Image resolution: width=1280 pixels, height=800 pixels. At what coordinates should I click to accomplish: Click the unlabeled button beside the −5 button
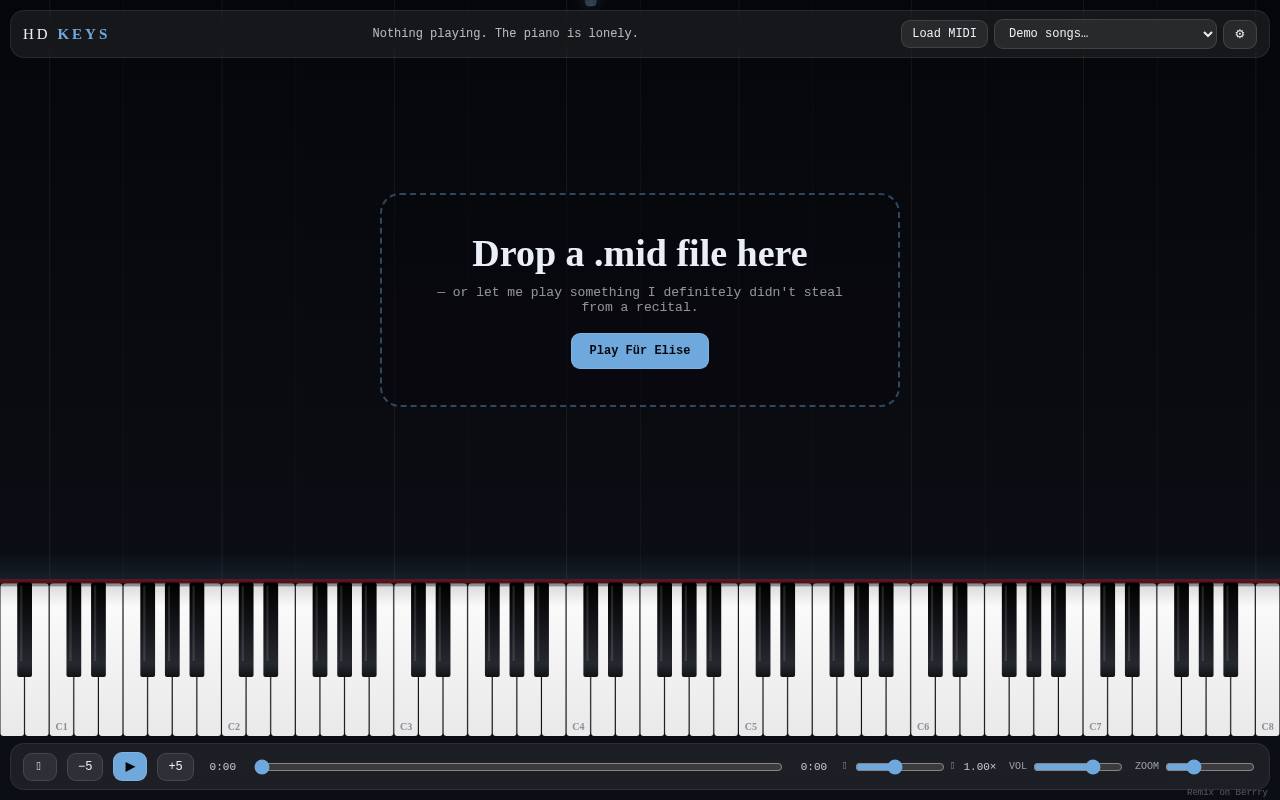point(40,767)
